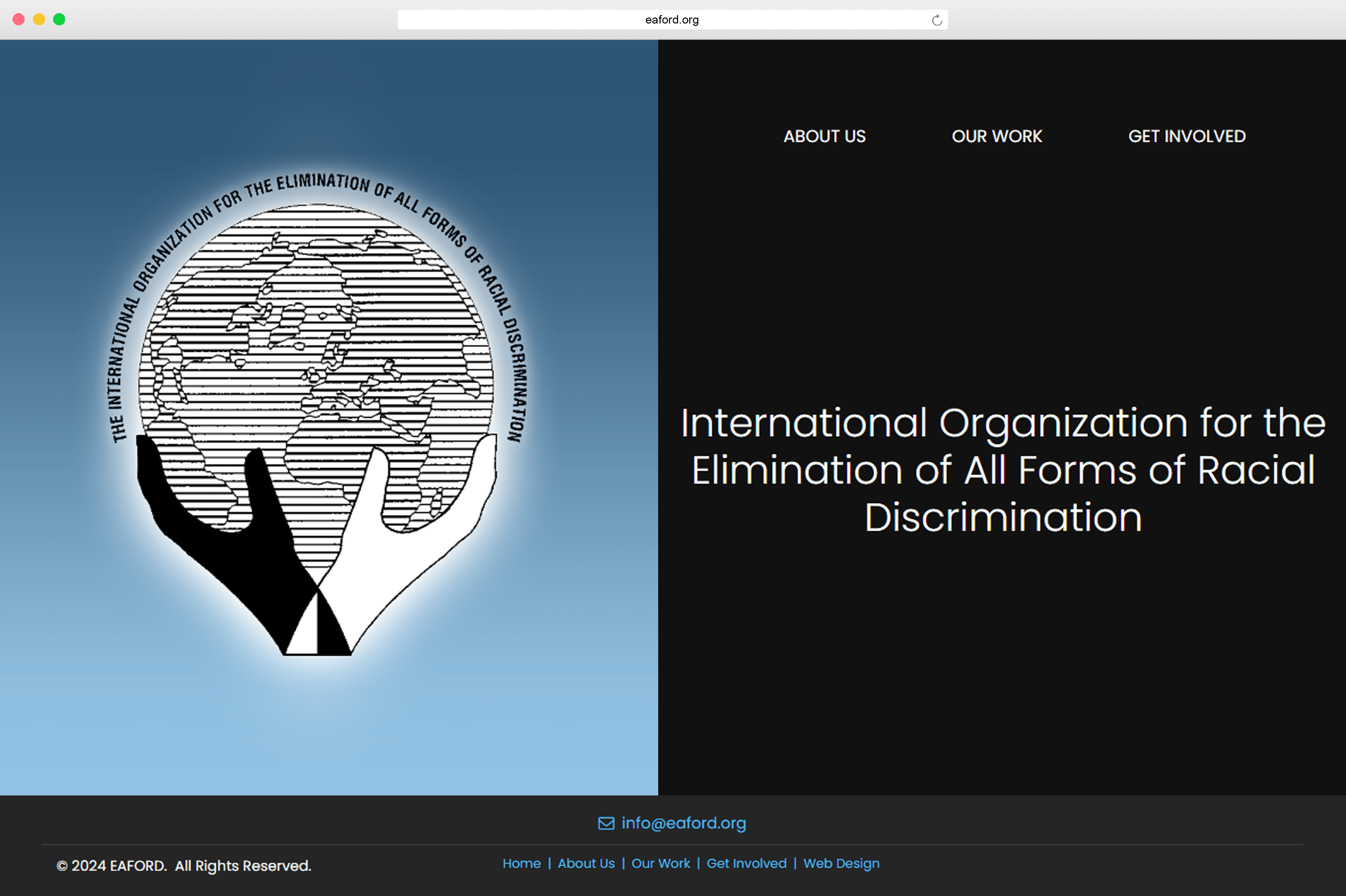The height and width of the screenshot is (896, 1346).
Task: Follow the Home footer link
Action: point(521,863)
